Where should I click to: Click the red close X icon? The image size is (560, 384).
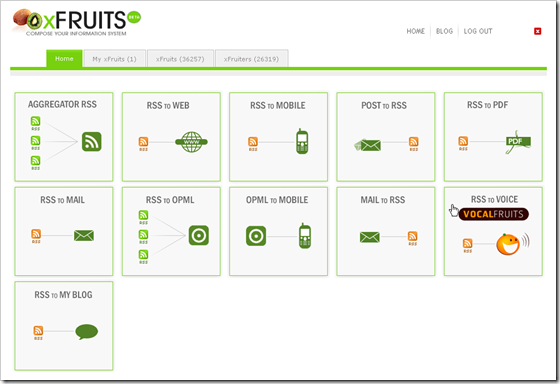(538, 31)
